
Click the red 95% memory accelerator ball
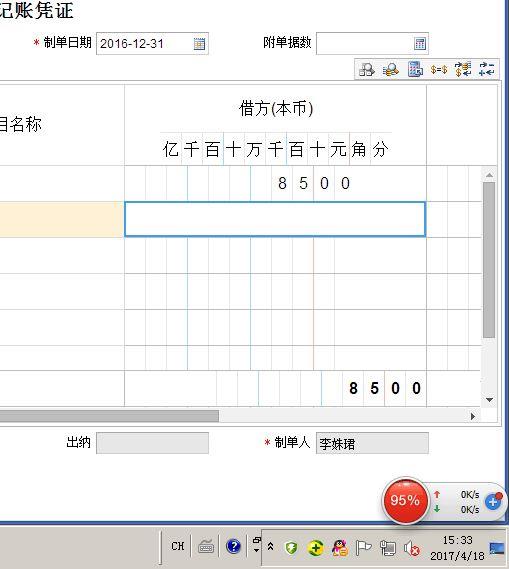pos(405,500)
